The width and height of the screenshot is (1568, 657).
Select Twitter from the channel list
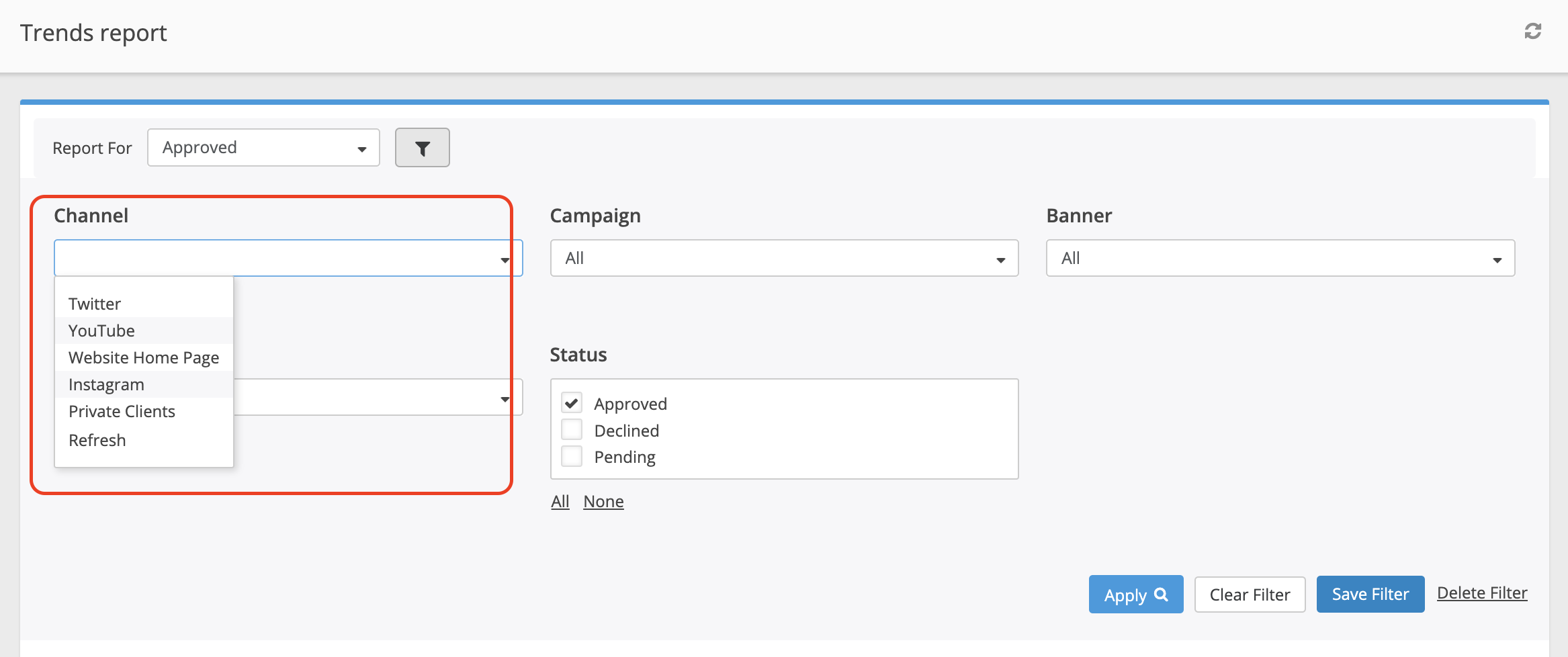[95, 304]
